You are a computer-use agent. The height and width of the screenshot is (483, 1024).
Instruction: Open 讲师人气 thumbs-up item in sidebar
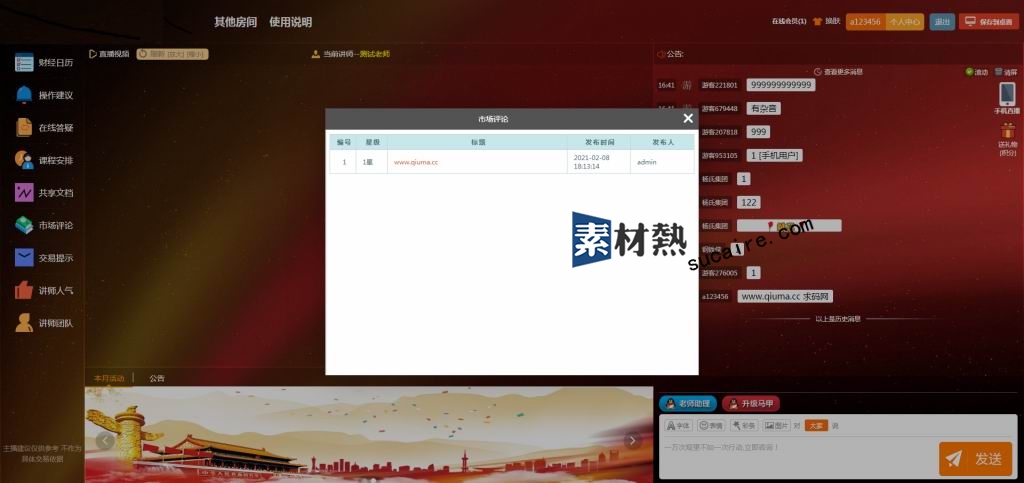click(x=44, y=290)
